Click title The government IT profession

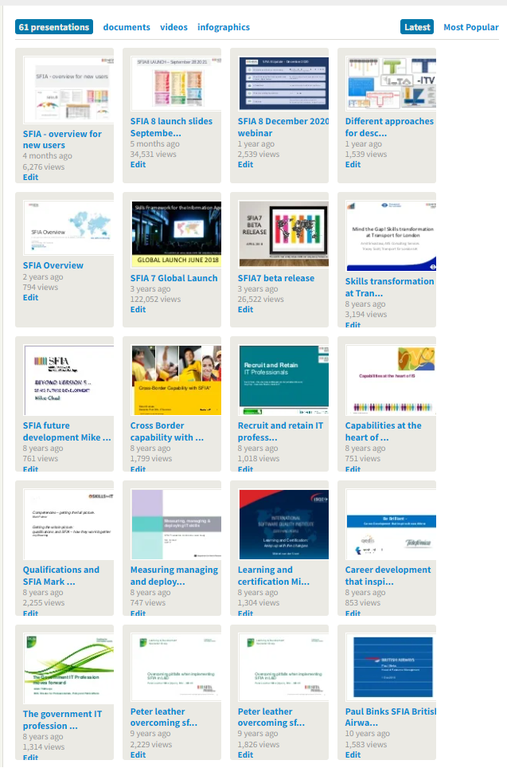[62, 720]
